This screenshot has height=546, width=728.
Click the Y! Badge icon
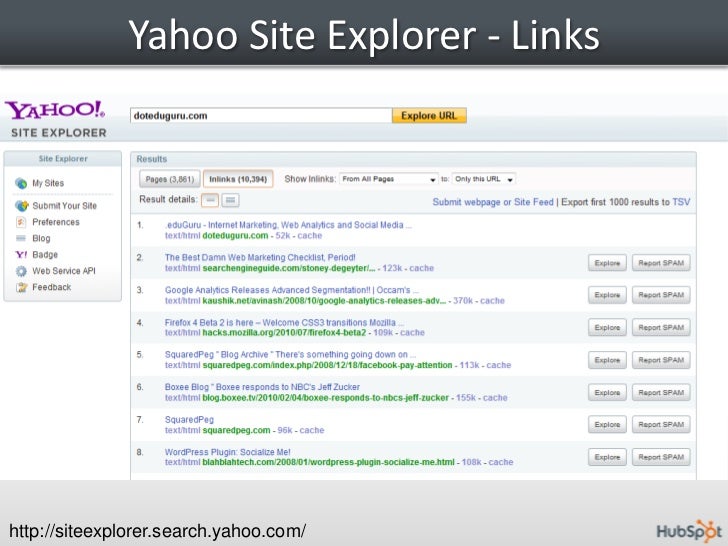pos(21,254)
